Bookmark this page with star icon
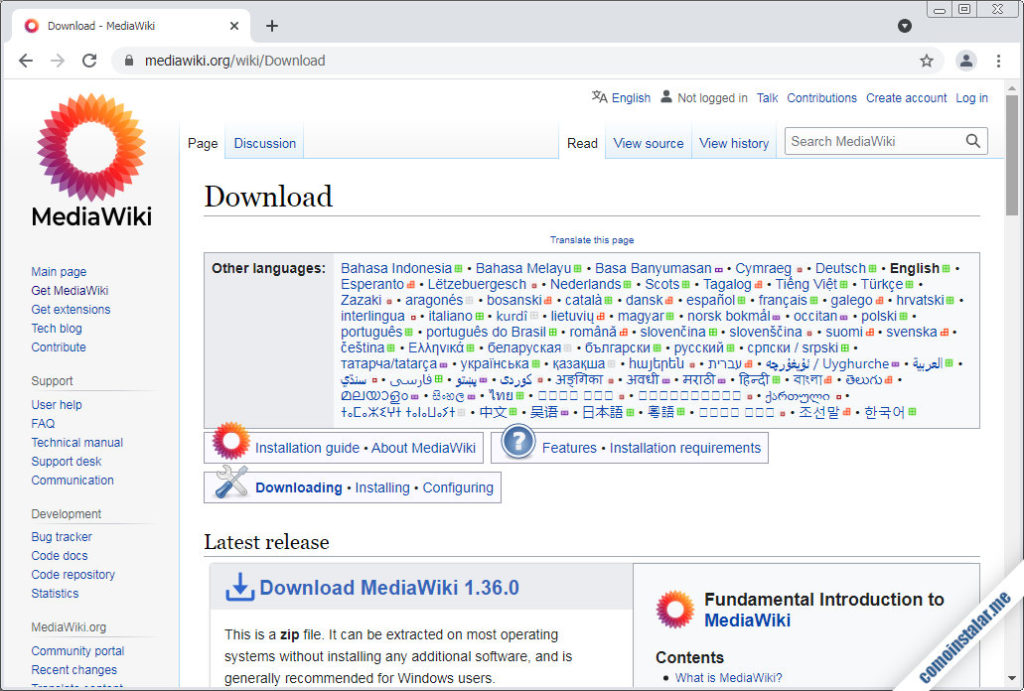The height and width of the screenshot is (691, 1024). point(926,61)
